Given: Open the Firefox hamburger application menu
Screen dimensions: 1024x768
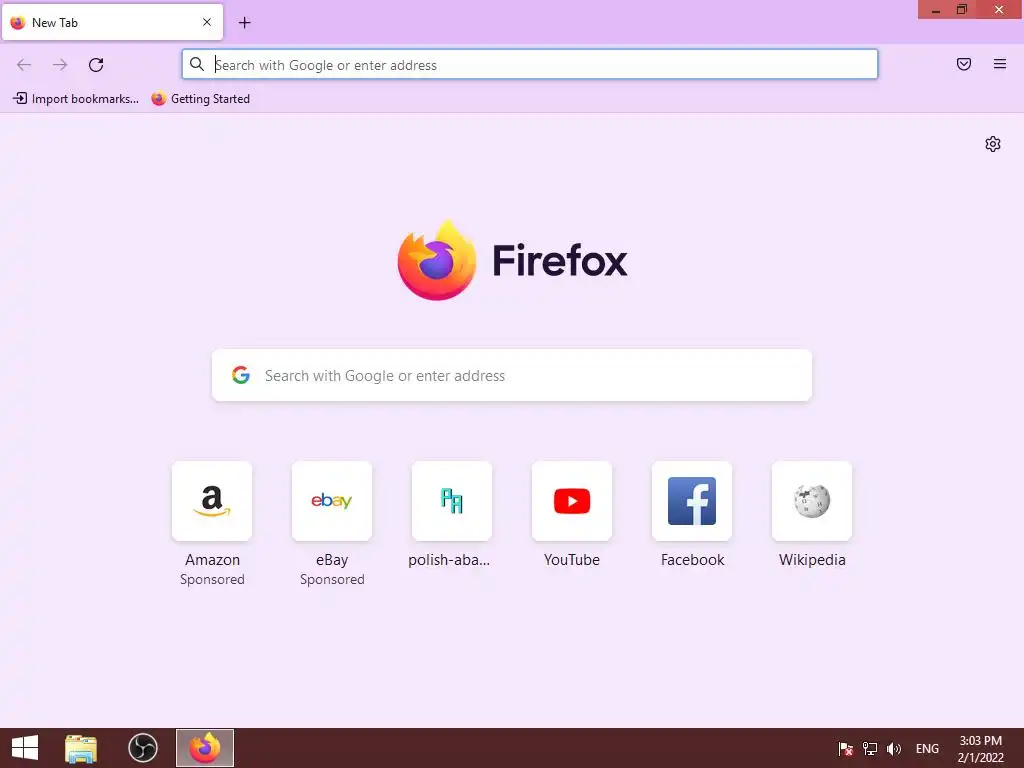Looking at the screenshot, I should (1000, 64).
